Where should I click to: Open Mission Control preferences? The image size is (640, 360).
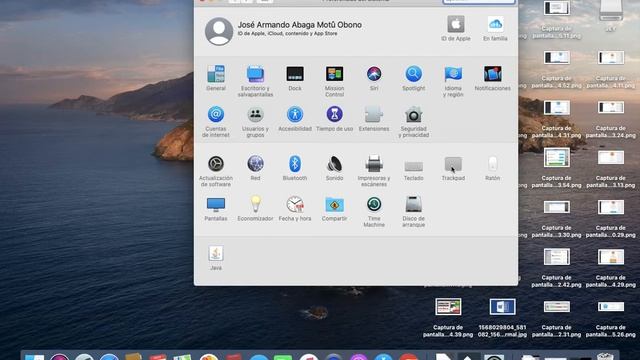coord(334,74)
